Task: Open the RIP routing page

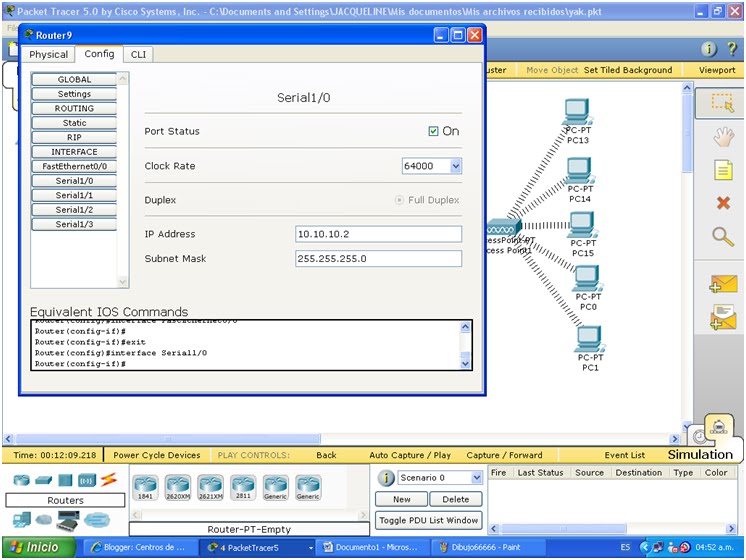Action: pyautogui.click(x=74, y=138)
